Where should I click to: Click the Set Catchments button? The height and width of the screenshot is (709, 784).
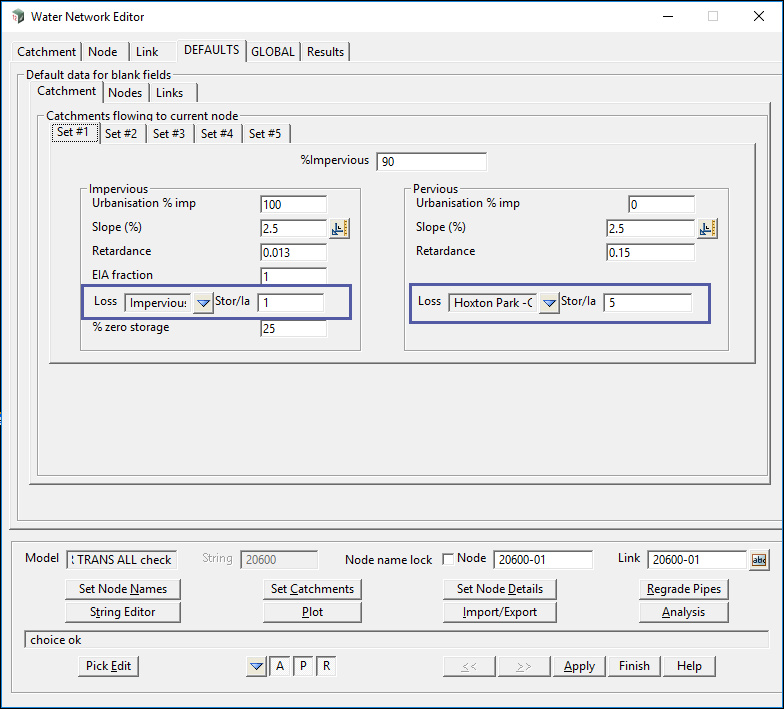(x=312, y=589)
